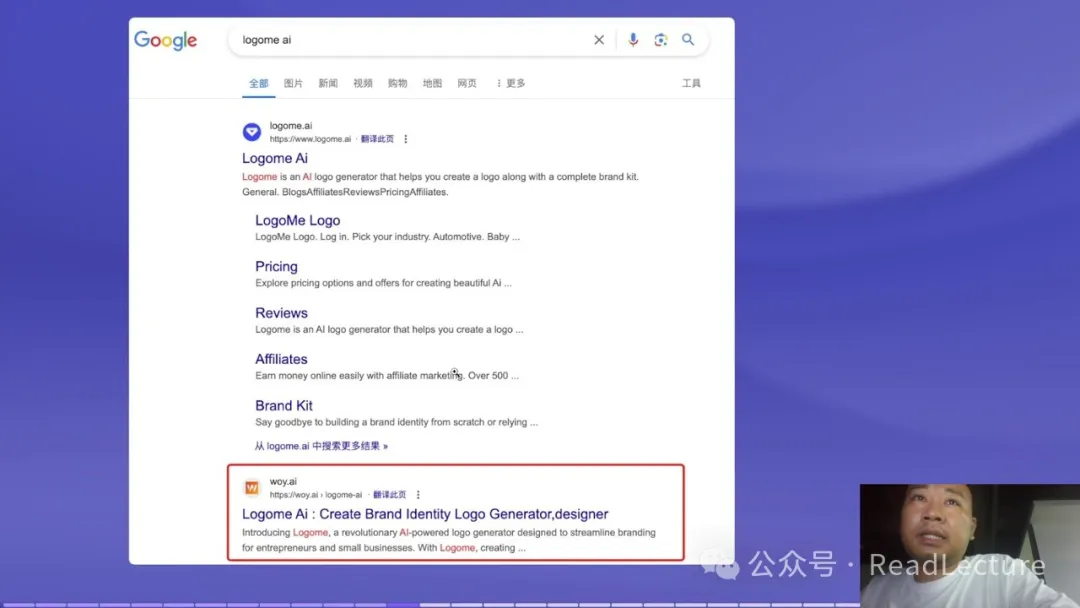Image resolution: width=1080 pixels, height=608 pixels.
Task: Open three-dot menu beside woy.ai result
Action: [418, 495]
